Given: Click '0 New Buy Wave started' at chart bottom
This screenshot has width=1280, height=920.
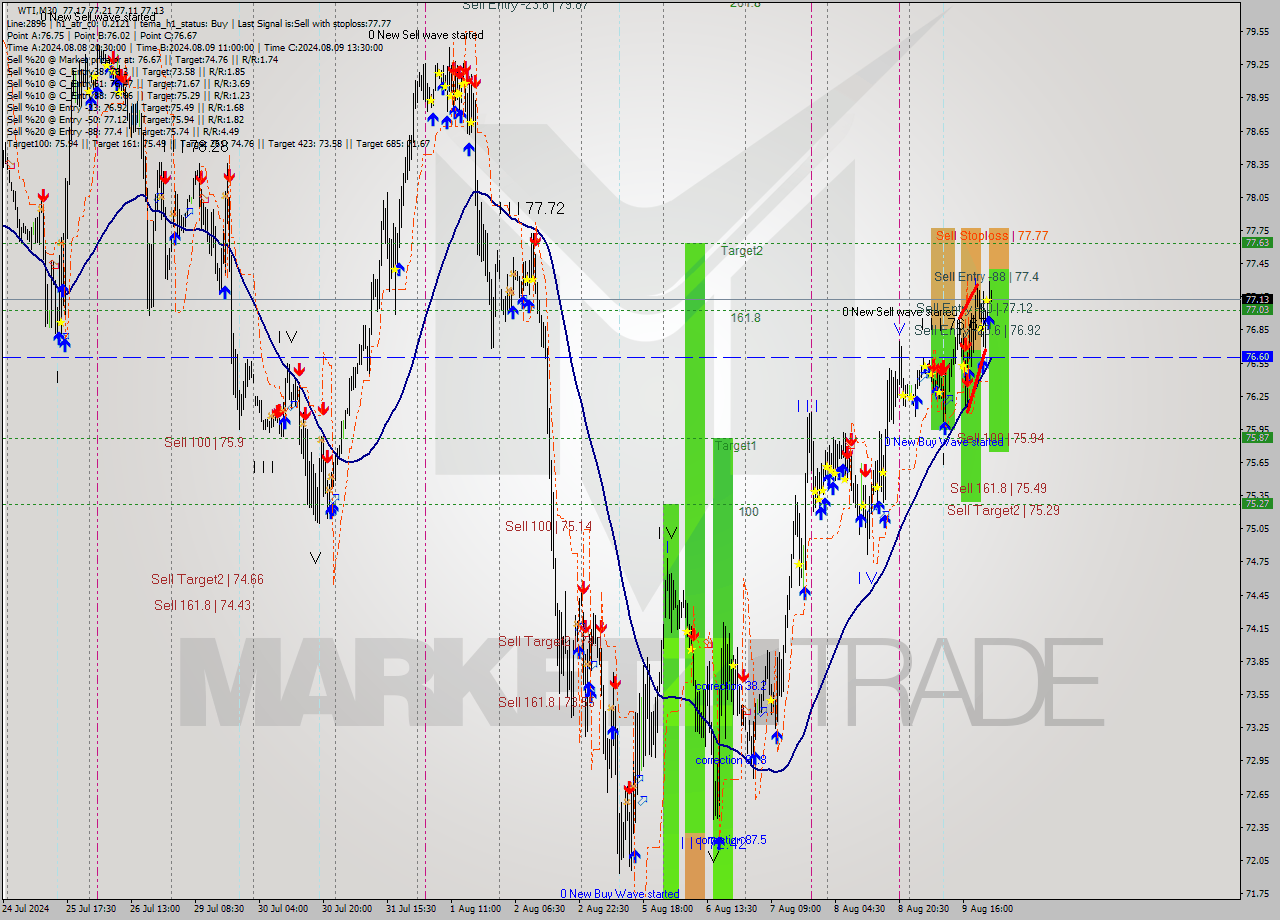Looking at the screenshot, I should coord(620,894).
